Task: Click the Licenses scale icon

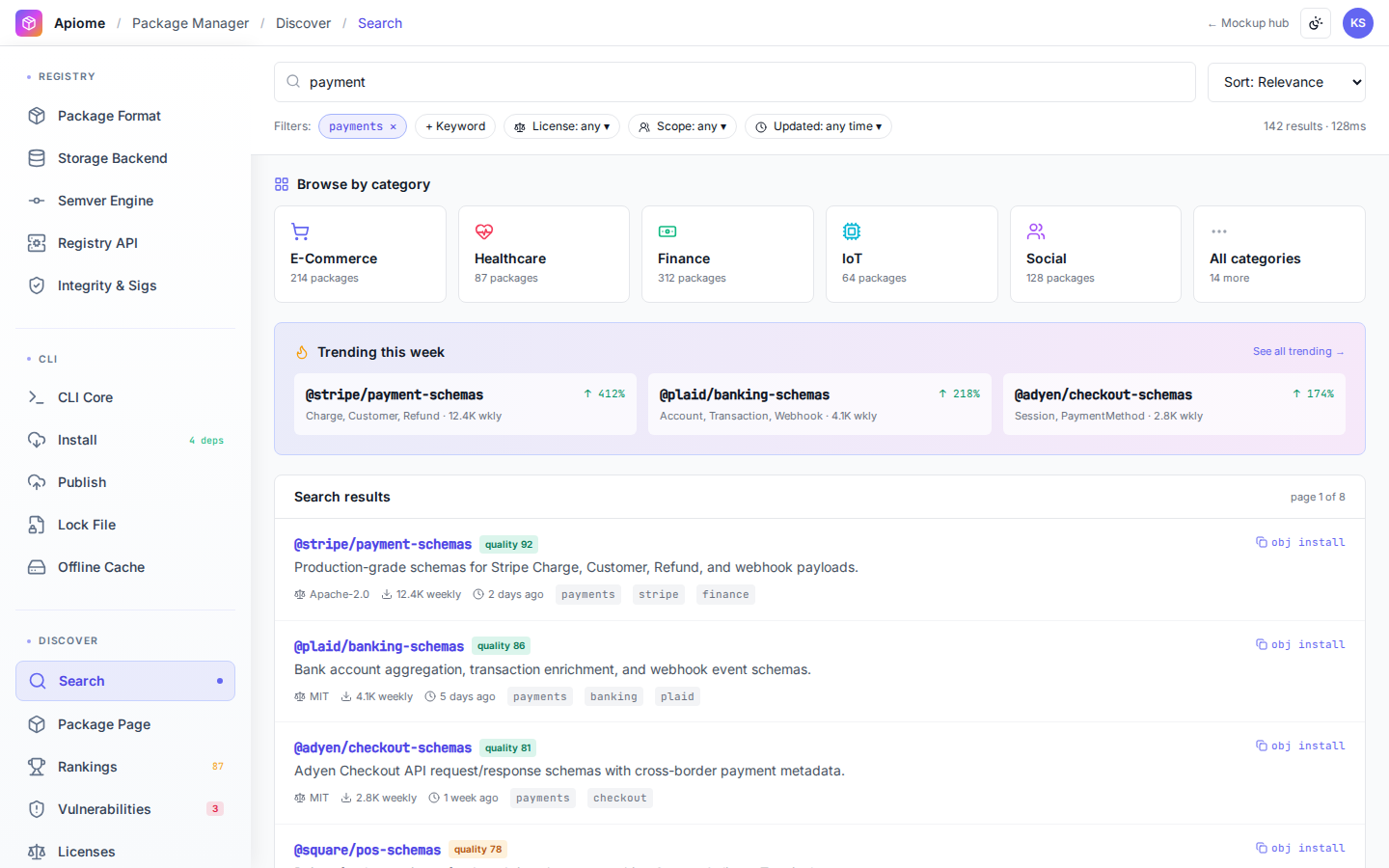Action: 37,852
